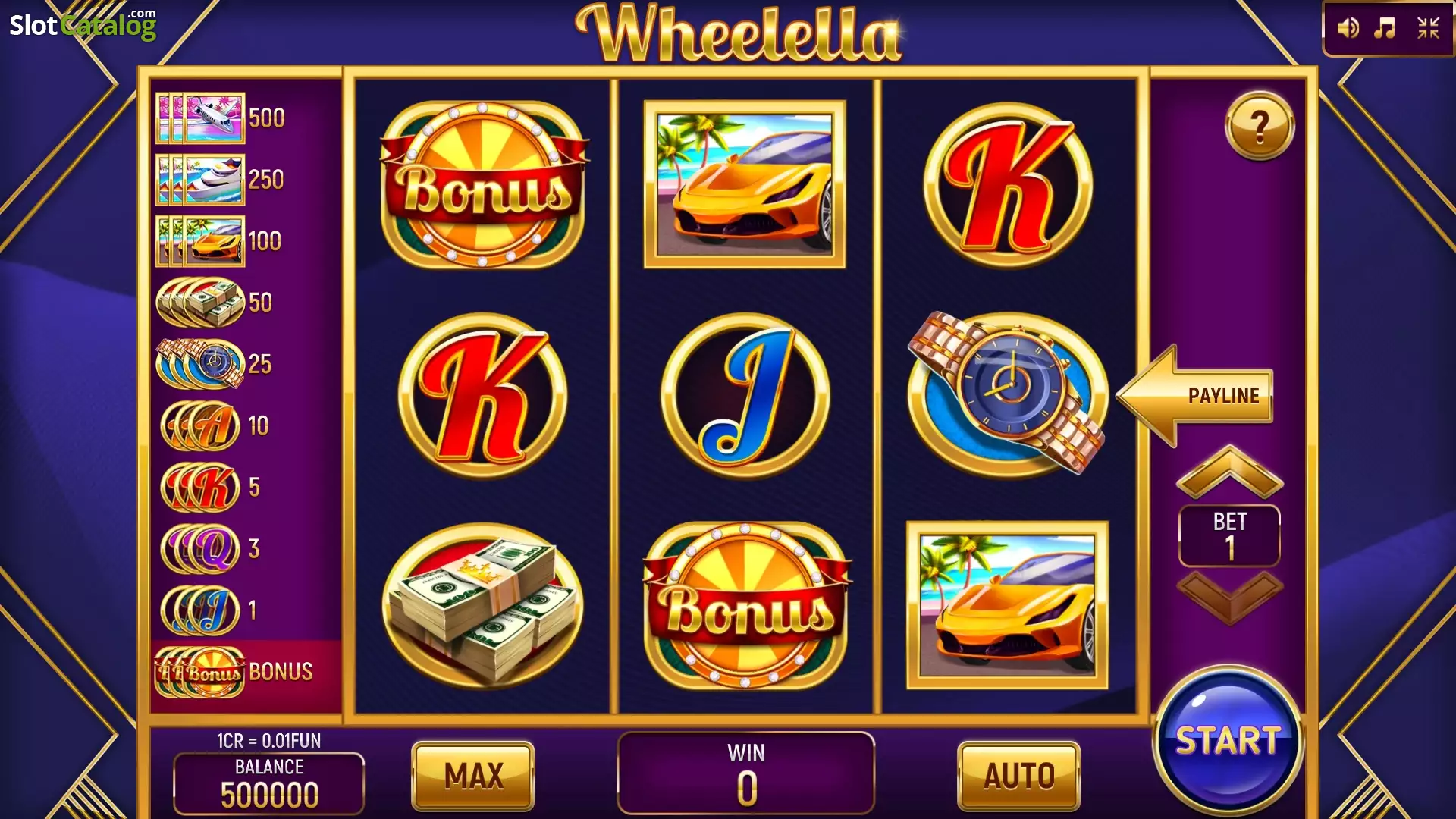Image resolution: width=1456 pixels, height=819 pixels.
Task: Increase bet with the gold up chevron
Action: click(x=1229, y=472)
